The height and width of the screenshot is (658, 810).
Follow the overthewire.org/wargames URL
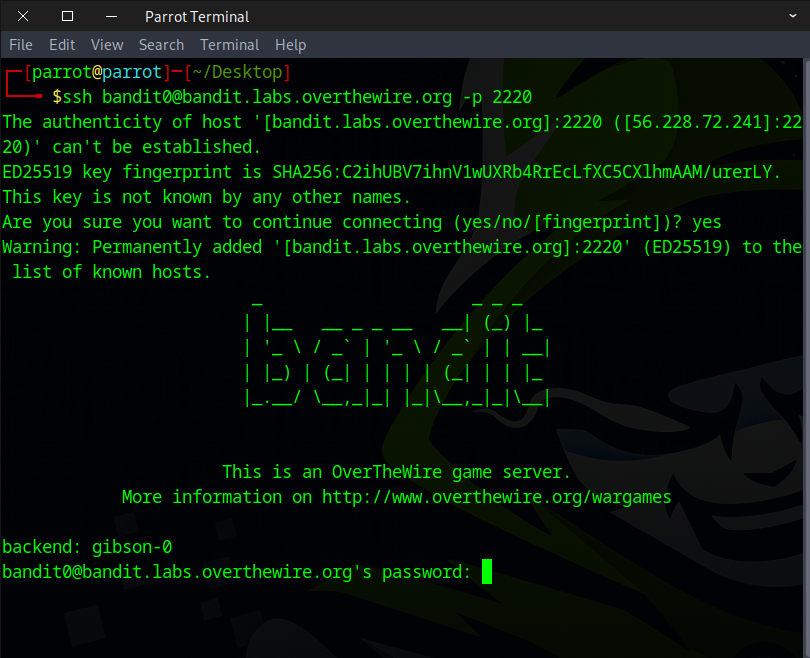[496, 497]
